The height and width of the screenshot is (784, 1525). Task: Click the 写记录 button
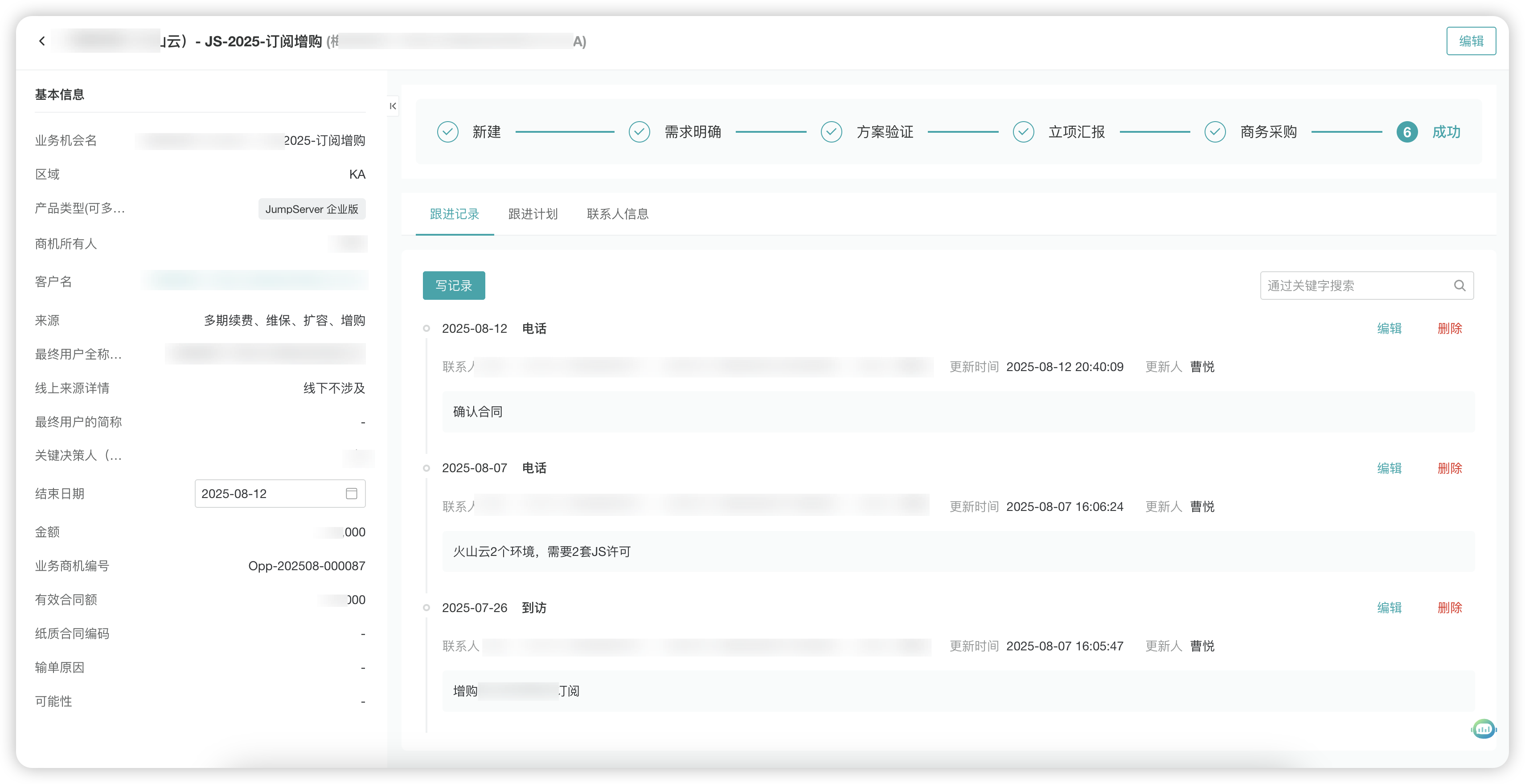[x=454, y=286]
